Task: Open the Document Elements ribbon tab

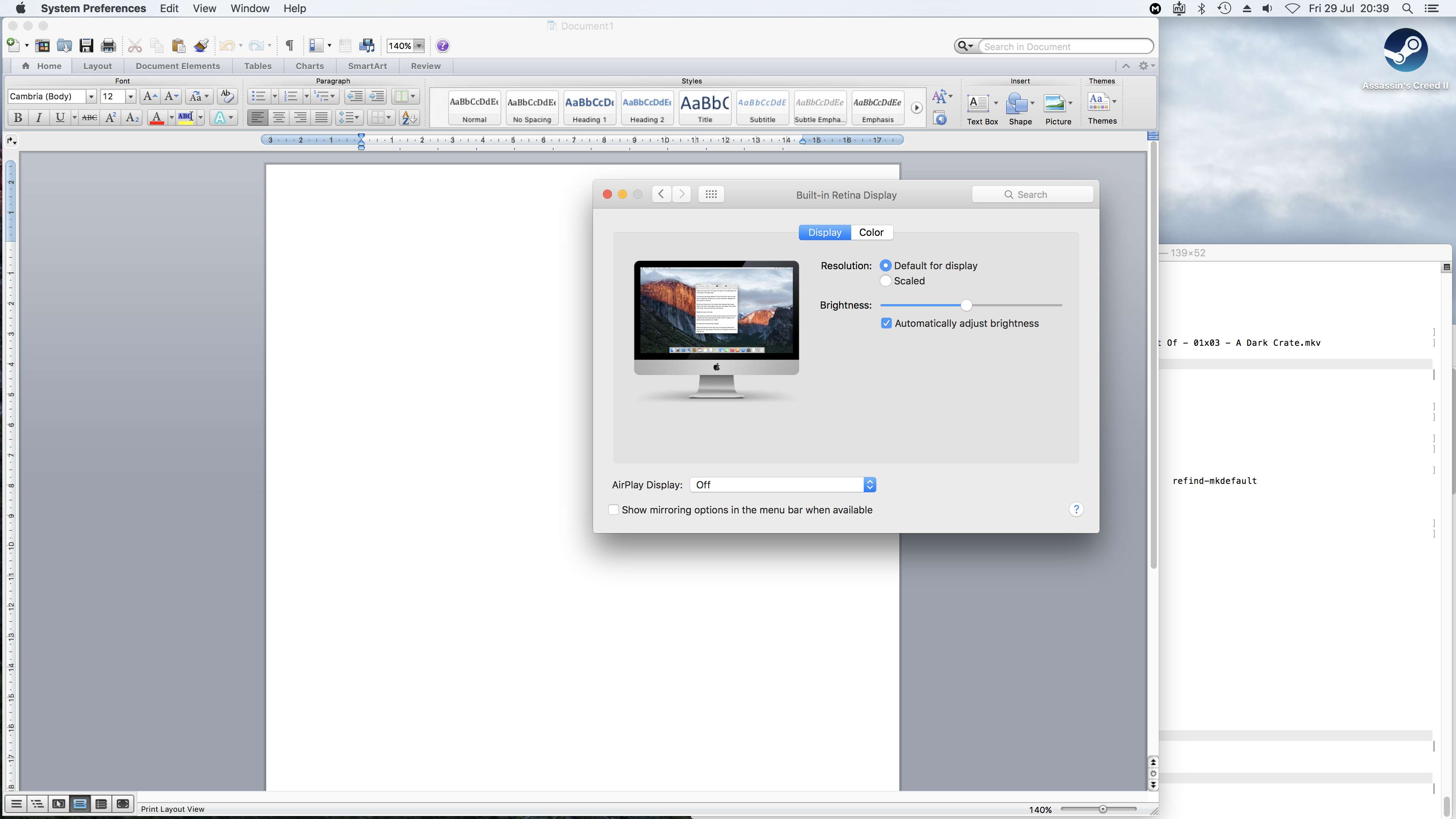Action: 177,66
